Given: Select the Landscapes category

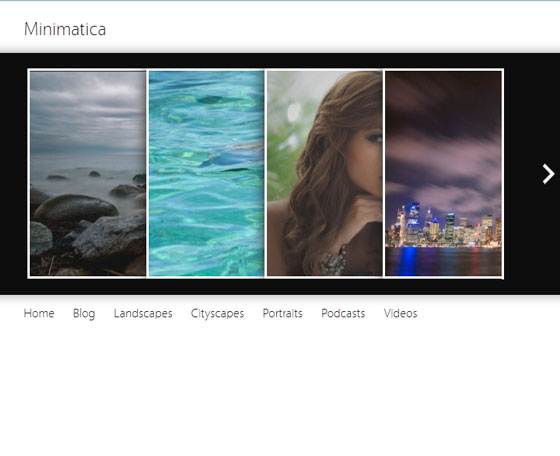Looking at the screenshot, I should (x=143, y=314).
